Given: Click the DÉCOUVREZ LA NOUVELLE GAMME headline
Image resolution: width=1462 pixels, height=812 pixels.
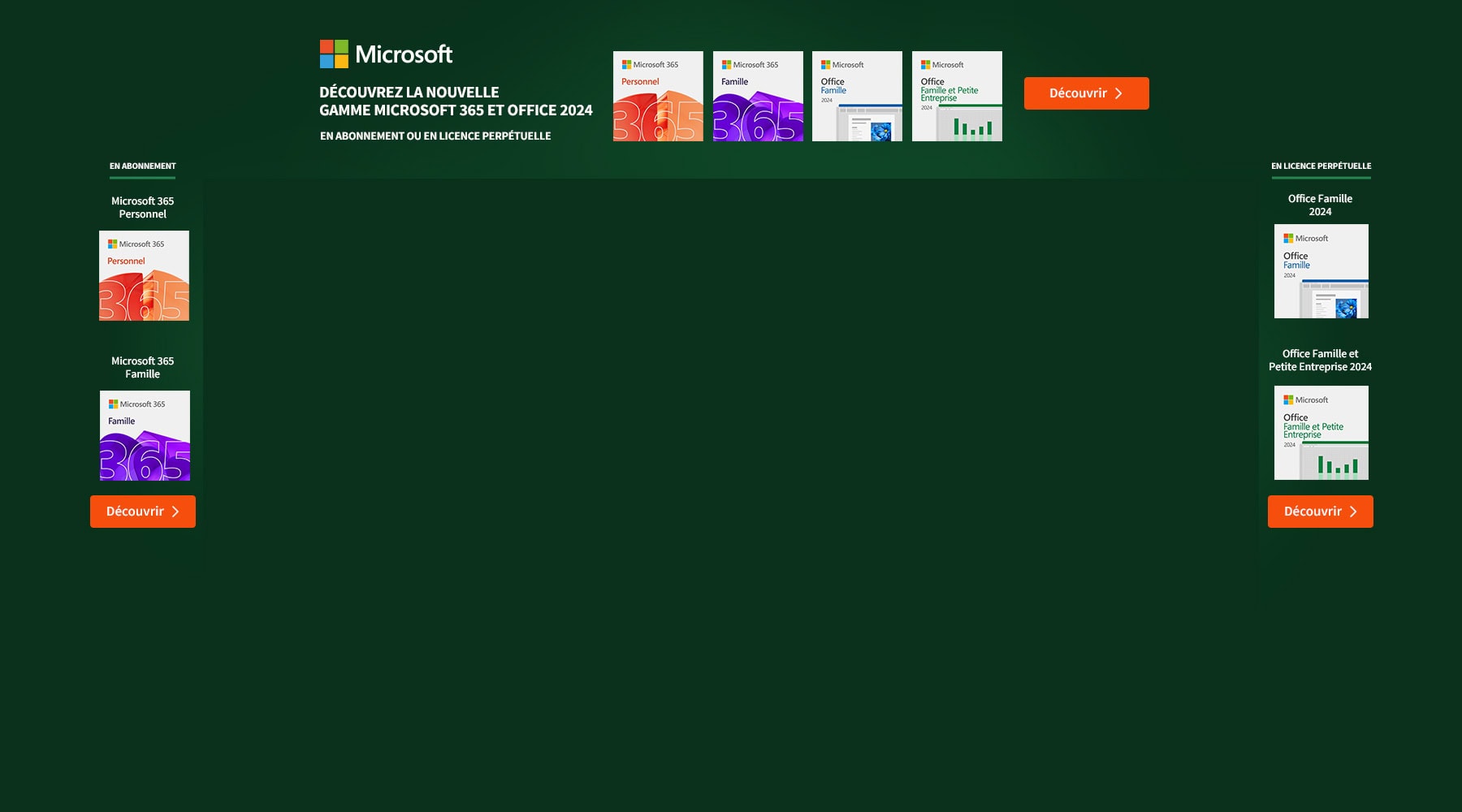Looking at the screenshot, I should 456,101.
